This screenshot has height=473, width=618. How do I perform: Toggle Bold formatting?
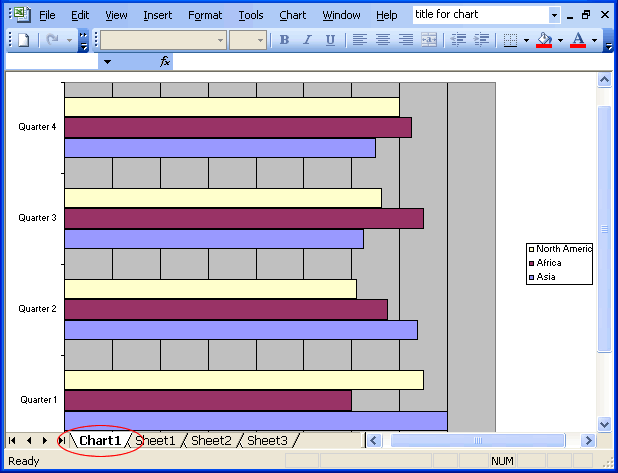(x=284, y=40)
